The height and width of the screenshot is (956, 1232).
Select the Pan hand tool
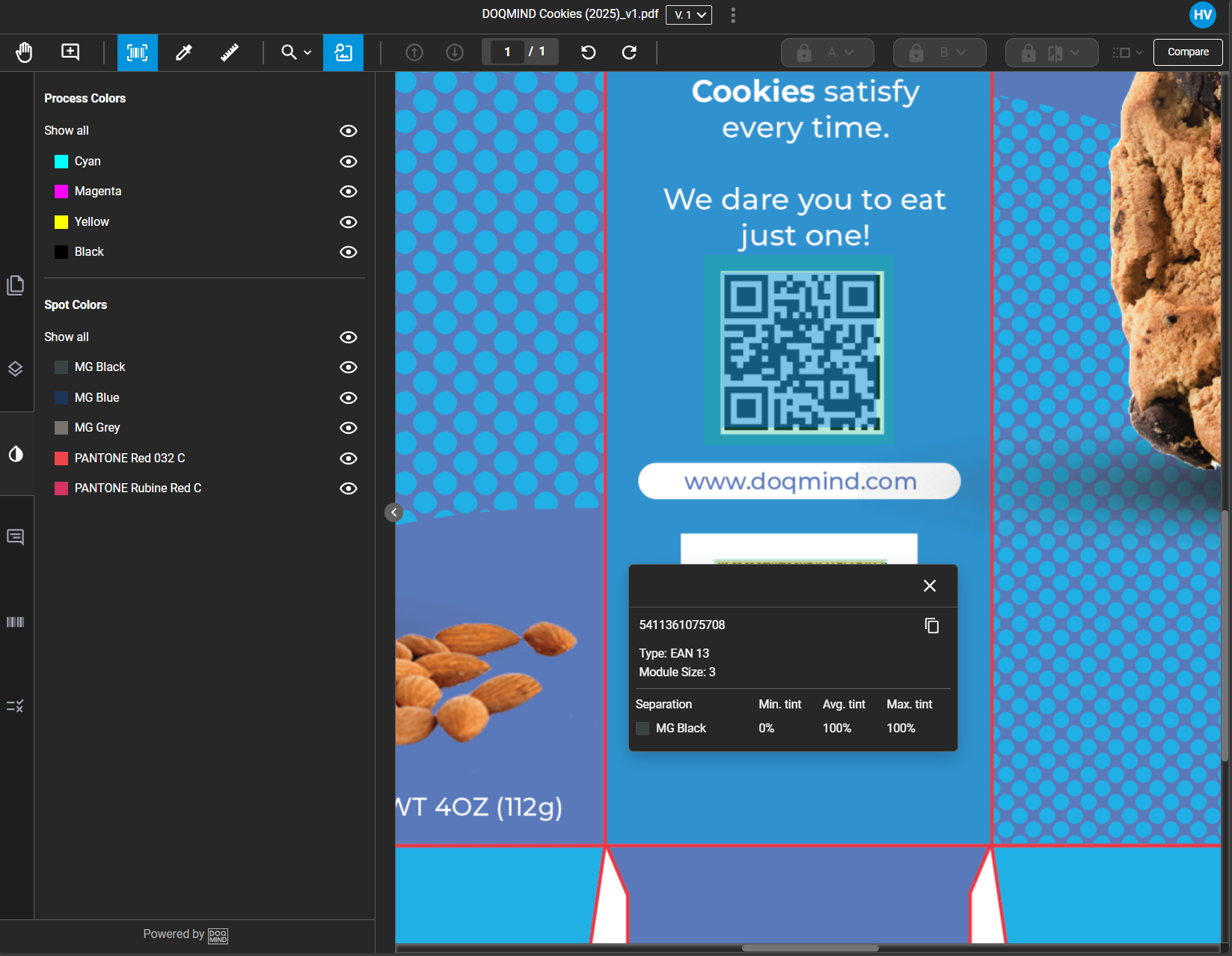point(24,52)
